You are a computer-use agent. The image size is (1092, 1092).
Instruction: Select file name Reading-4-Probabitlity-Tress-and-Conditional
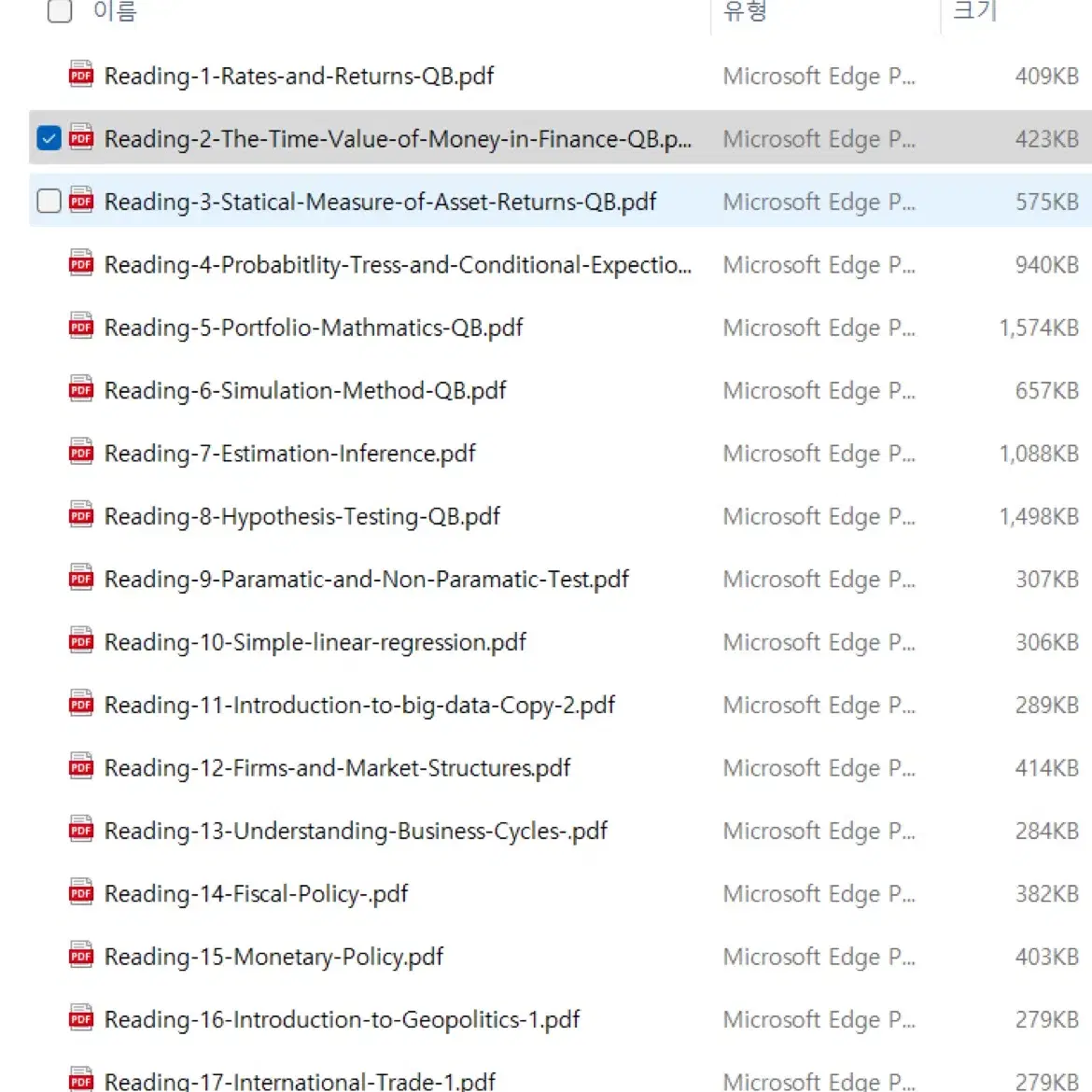[x=398, y=265]
